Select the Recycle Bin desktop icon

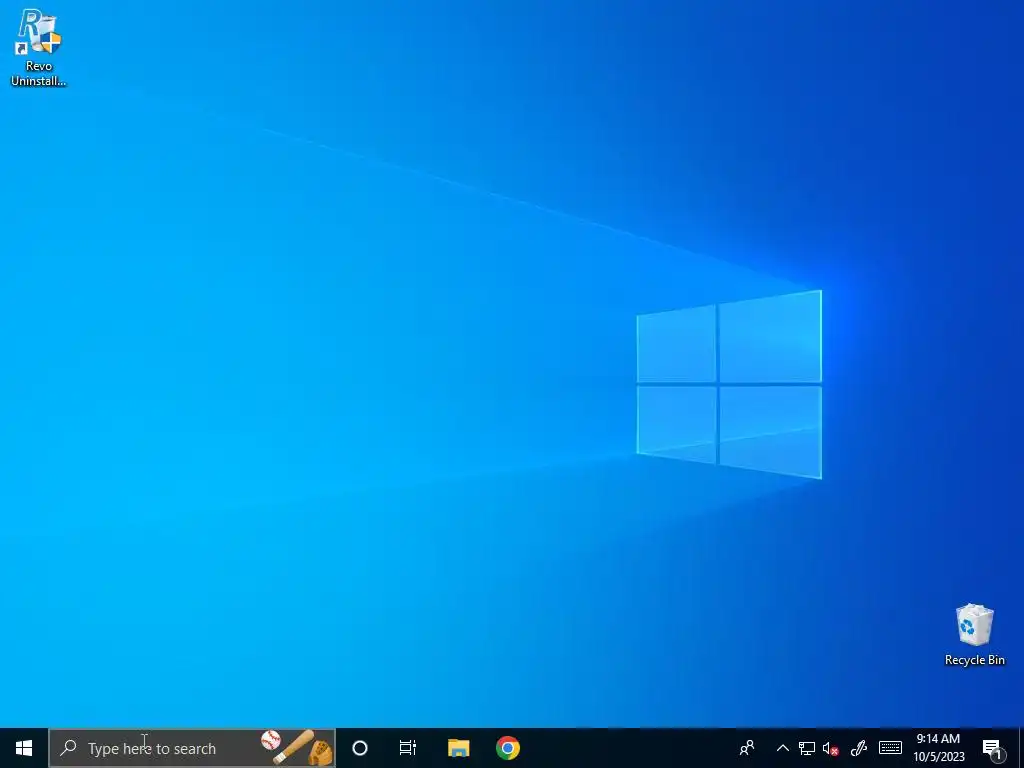pos(974,635)
